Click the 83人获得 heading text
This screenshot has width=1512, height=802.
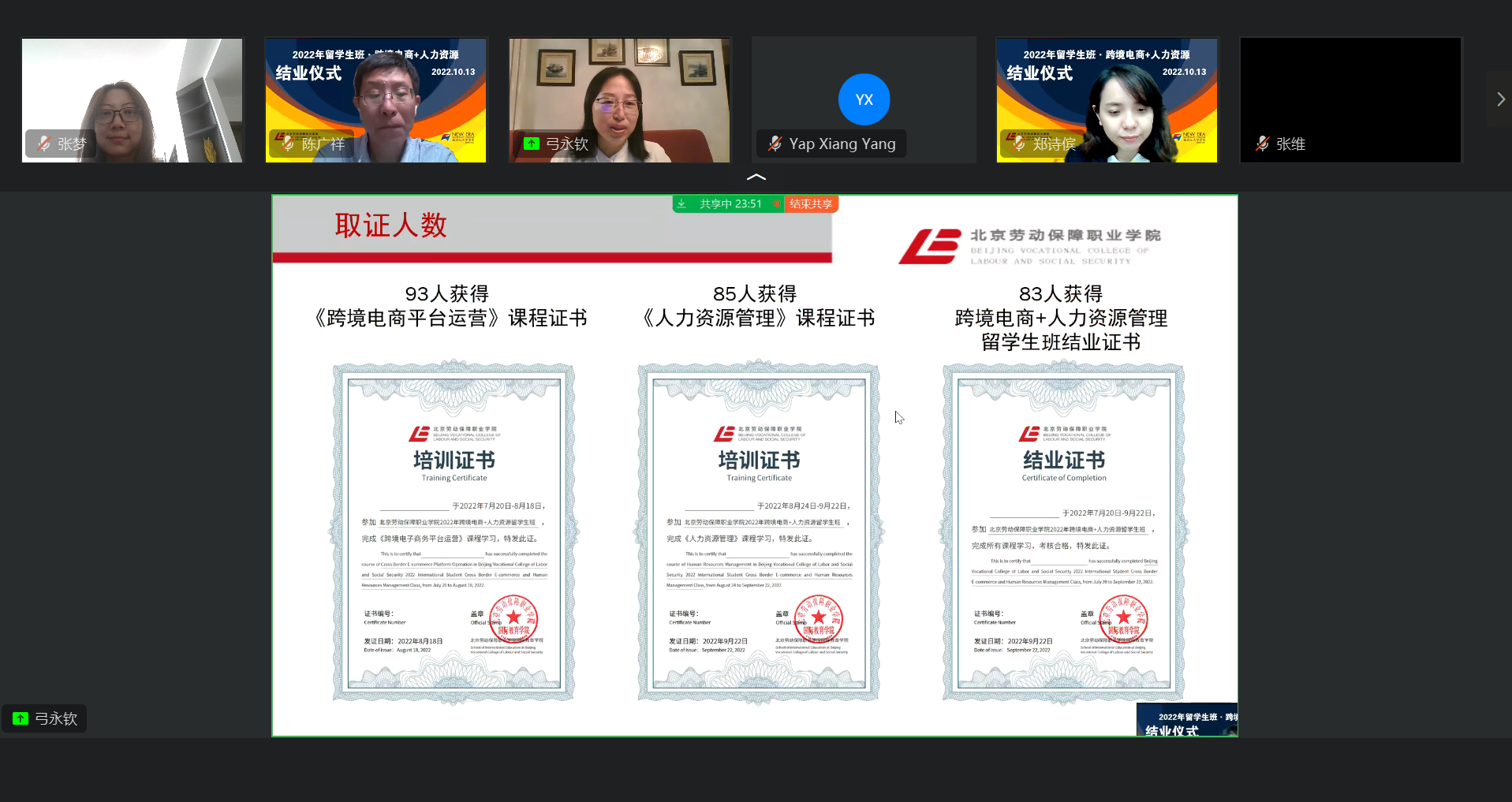[x=1061, y=294]
